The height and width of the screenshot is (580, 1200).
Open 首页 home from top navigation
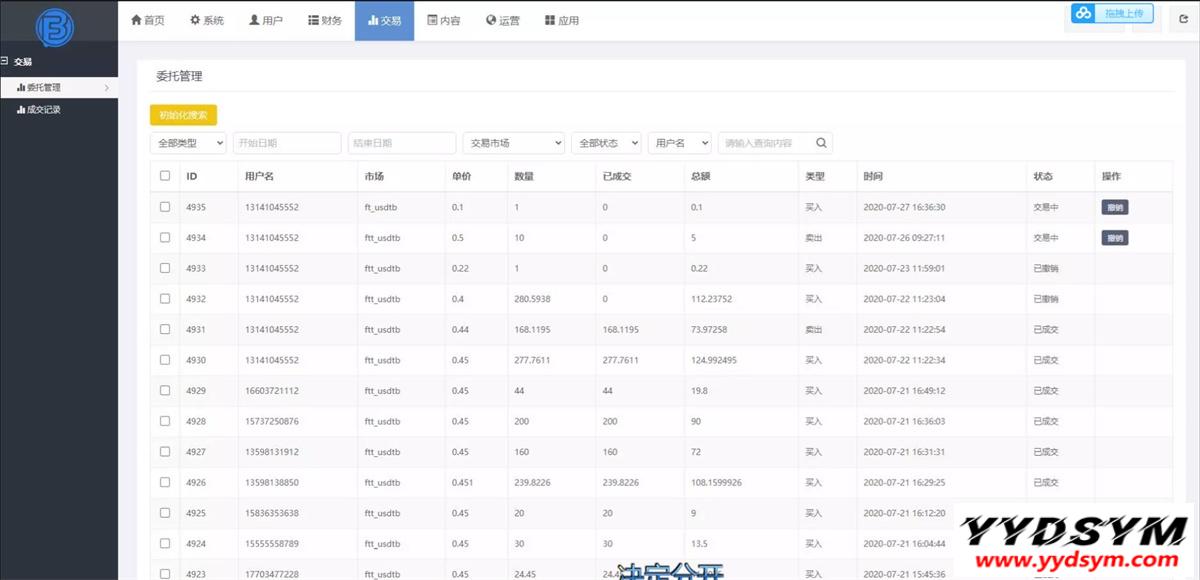point(148,20)
